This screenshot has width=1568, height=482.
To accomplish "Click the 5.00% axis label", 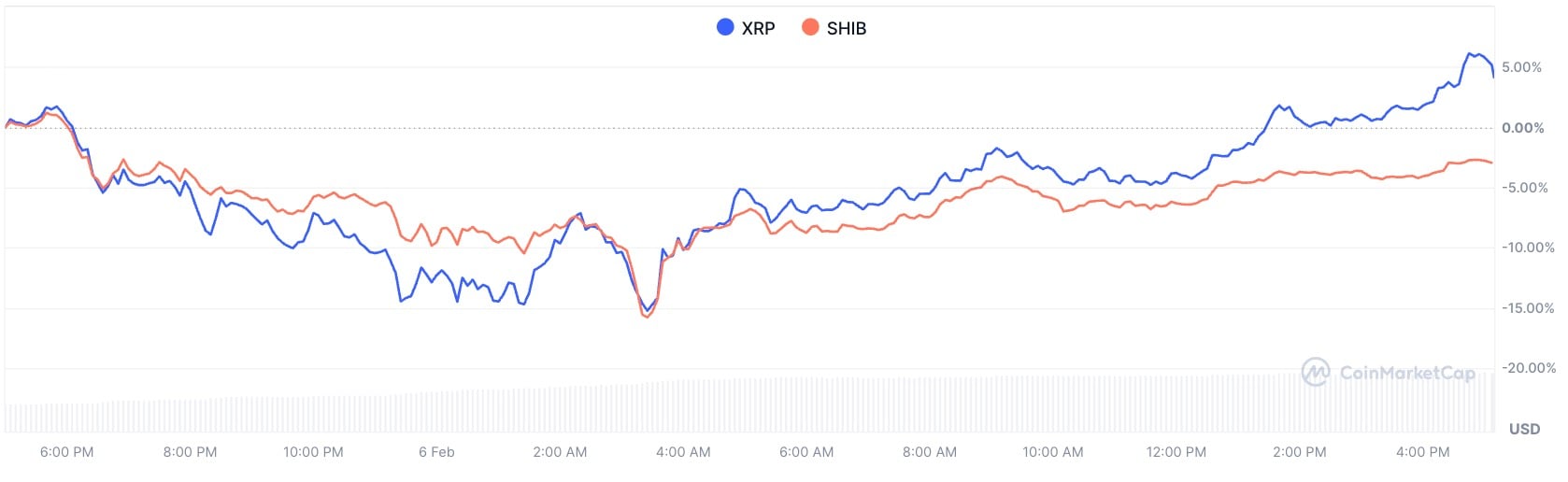I will 1521,67.
